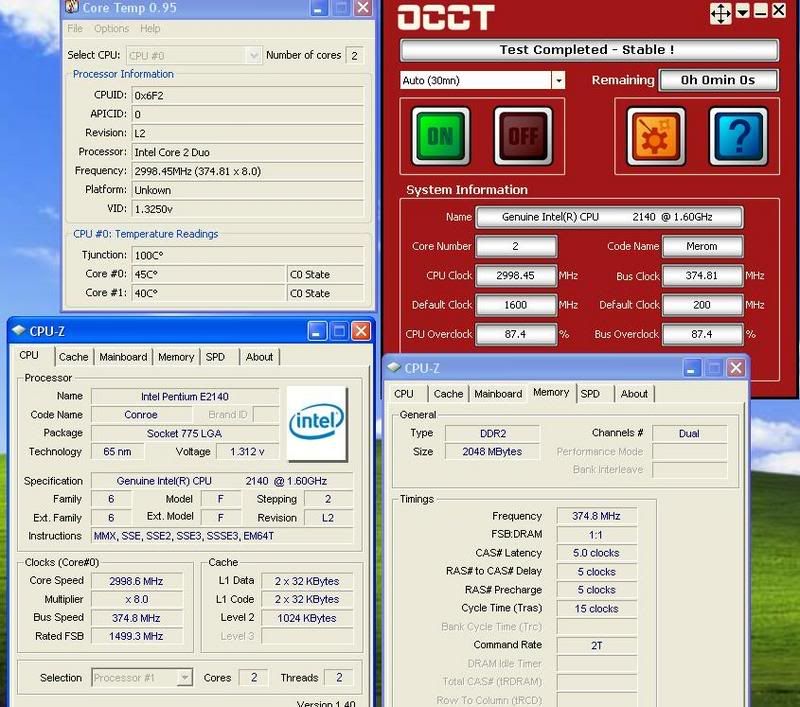Click the Cycle Time (Tras) value 15 clocks

click(x=596, y=609)
